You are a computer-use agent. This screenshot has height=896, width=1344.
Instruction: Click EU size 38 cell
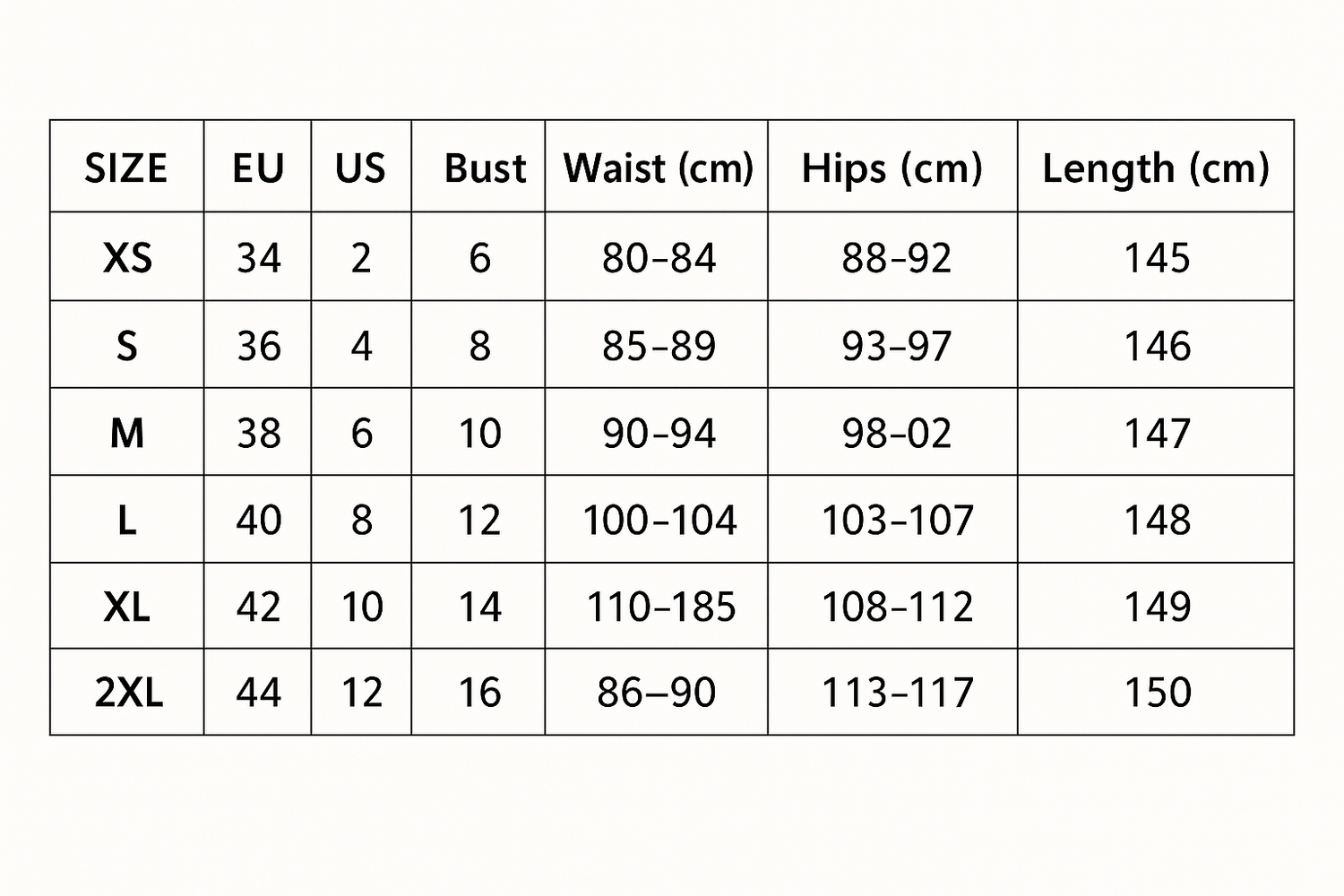point(259,434)
